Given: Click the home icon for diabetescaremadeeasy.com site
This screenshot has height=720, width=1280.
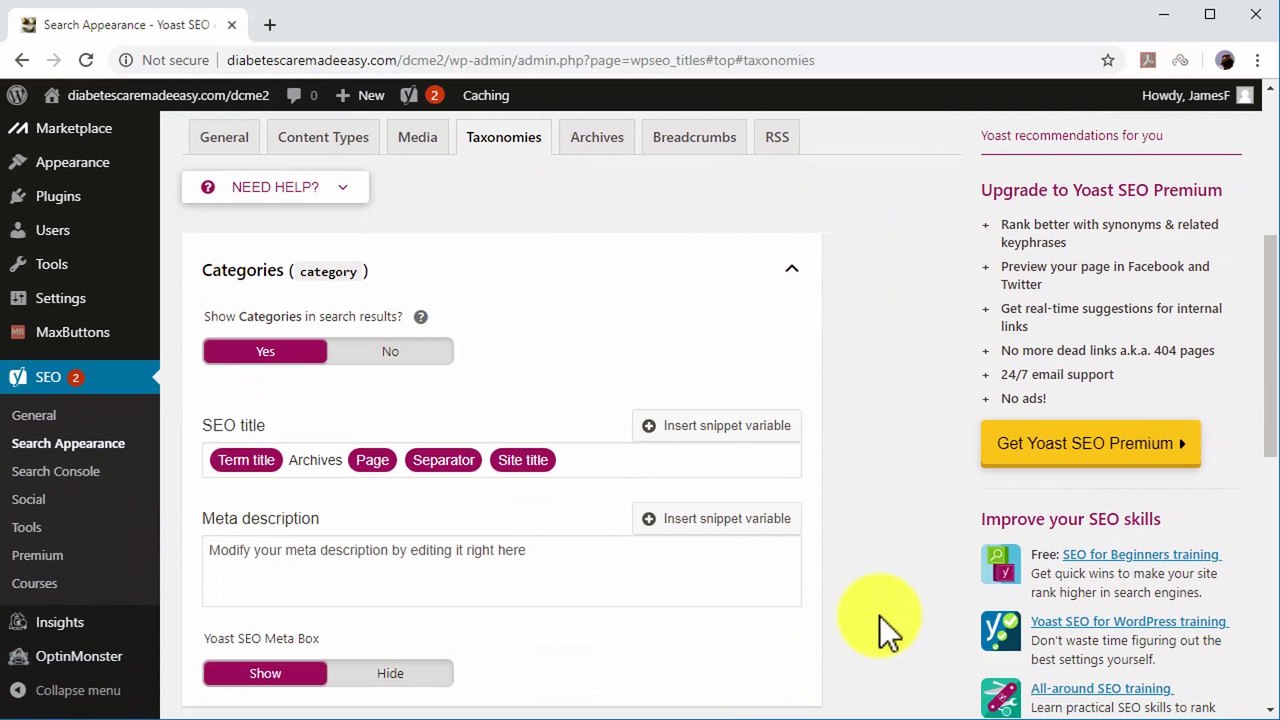Looking at the screenshot, I should pos(52,95).
